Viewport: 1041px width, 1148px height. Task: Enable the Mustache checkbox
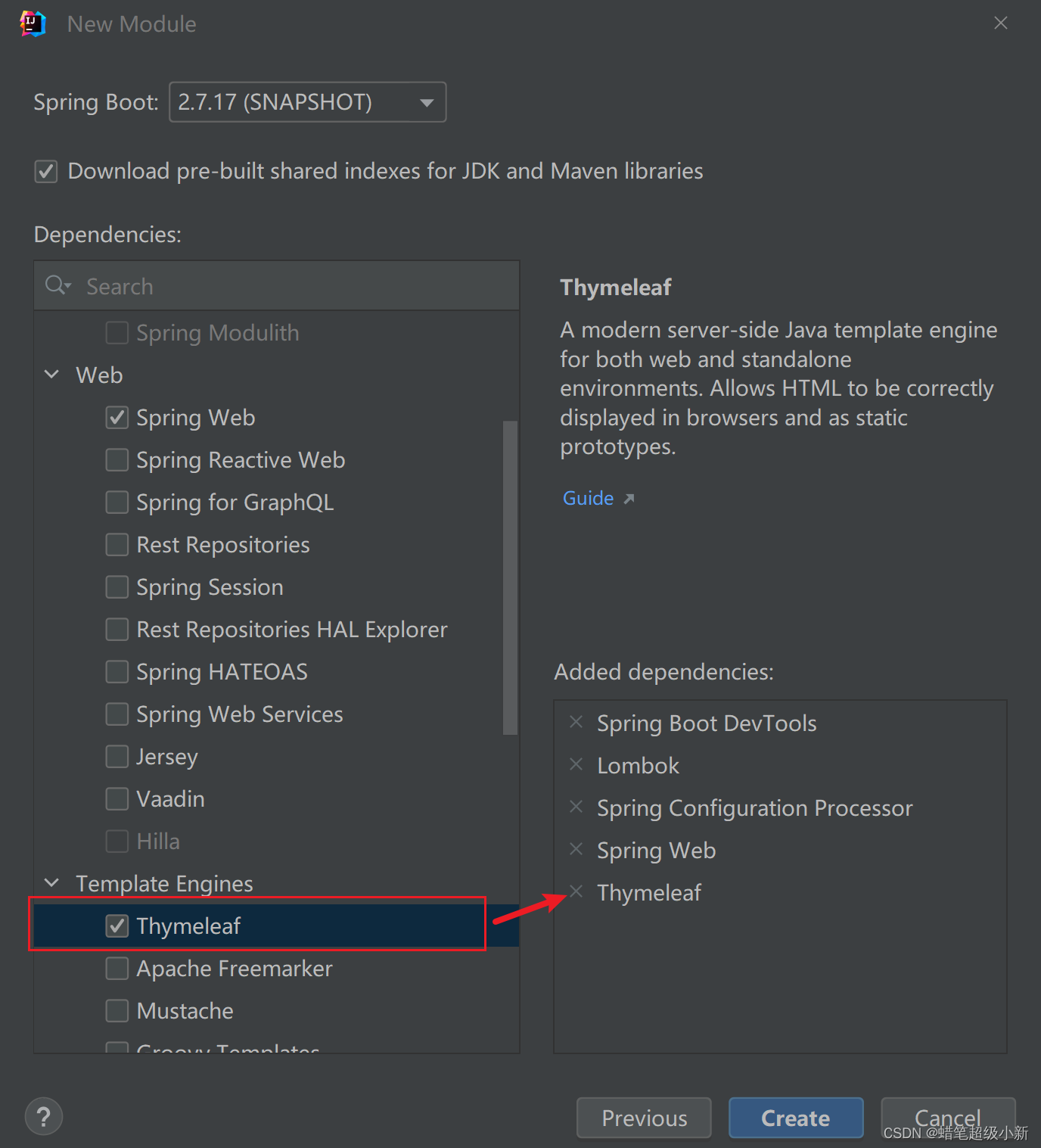coord(117,1011)
